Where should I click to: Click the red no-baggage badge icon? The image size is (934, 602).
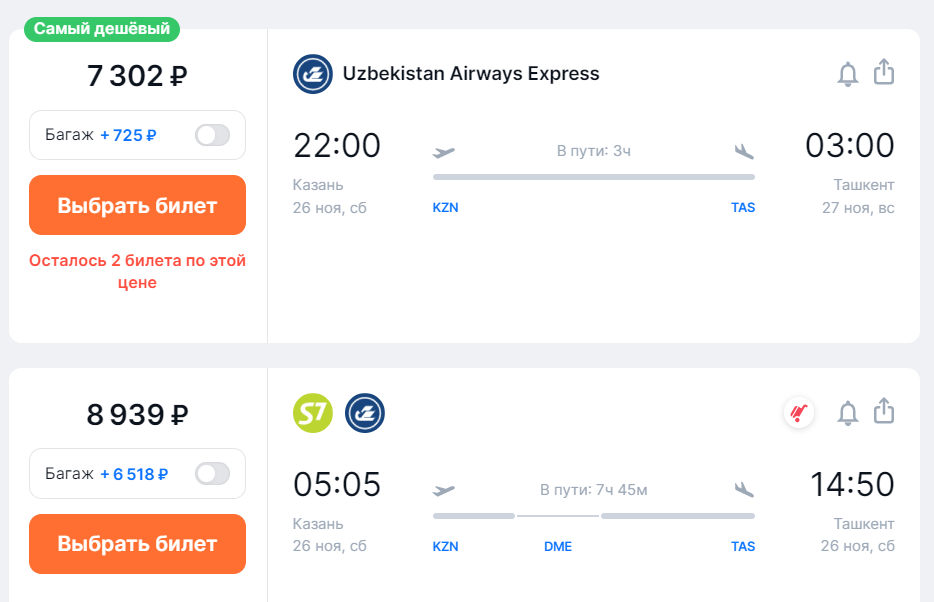(x=799, y=412)
